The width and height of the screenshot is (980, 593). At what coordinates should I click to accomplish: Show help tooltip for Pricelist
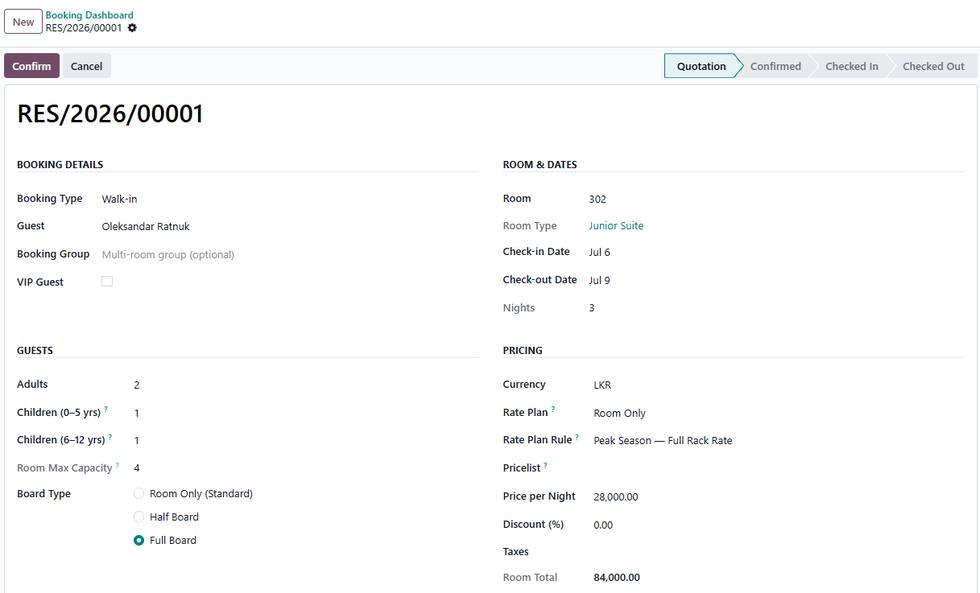pyautogui.click(x=546, y=465)
